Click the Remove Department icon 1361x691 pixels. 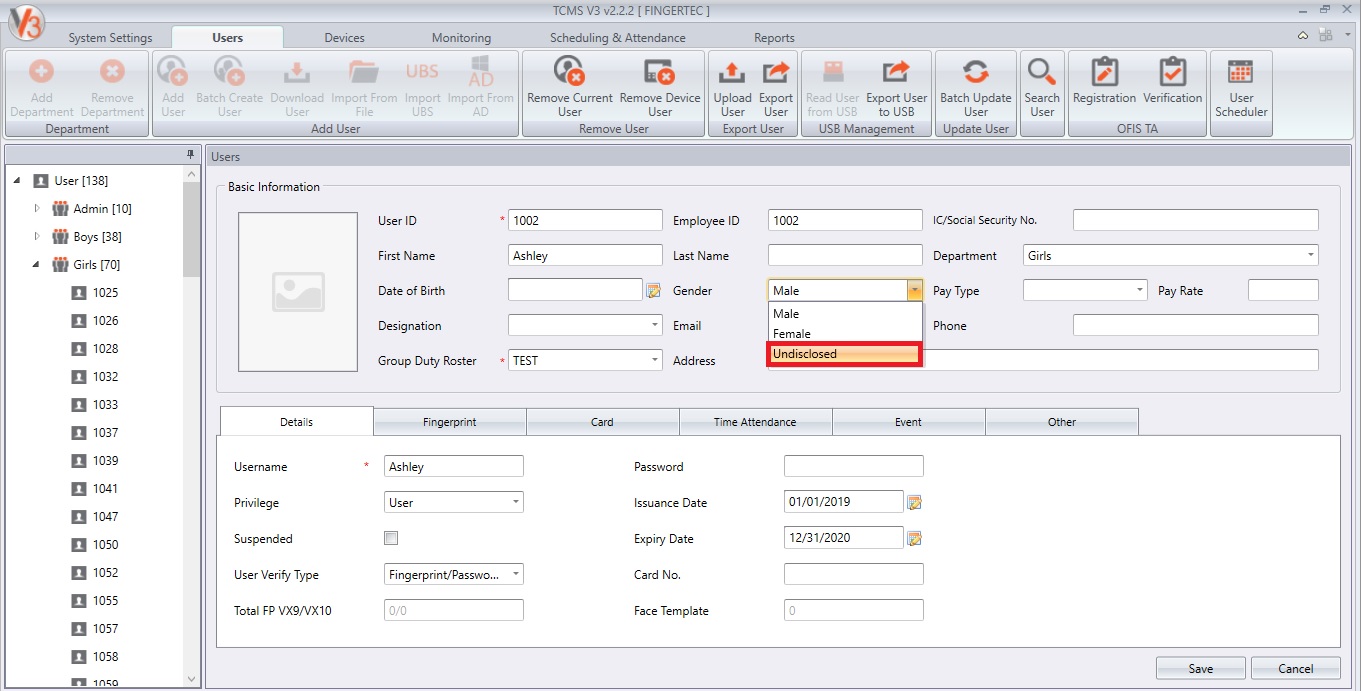click(x=112, y=72)
